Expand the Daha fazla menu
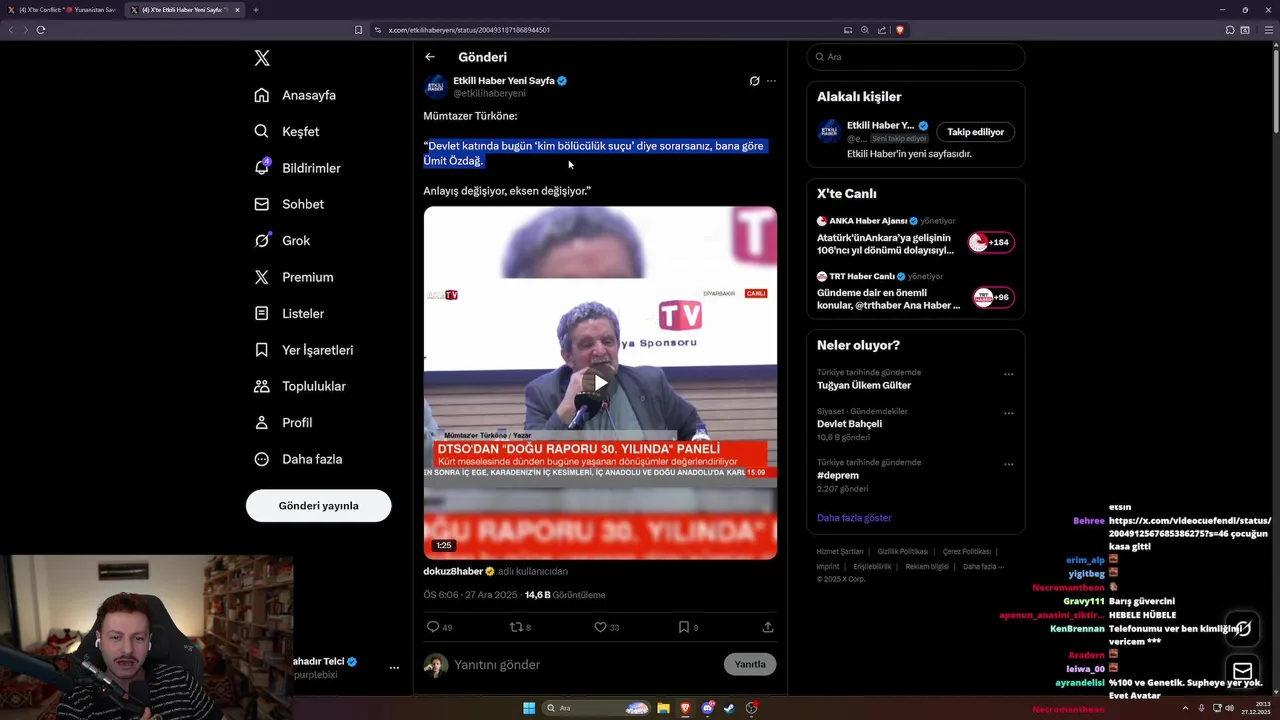This screenshot has height=720, width=1280. point(298,459)
